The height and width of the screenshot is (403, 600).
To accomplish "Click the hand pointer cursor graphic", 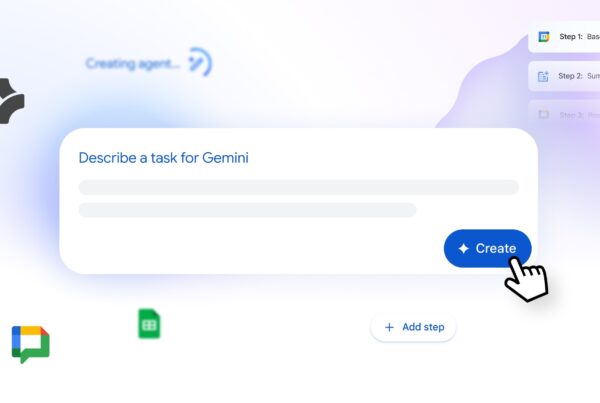I will [526, 279].
